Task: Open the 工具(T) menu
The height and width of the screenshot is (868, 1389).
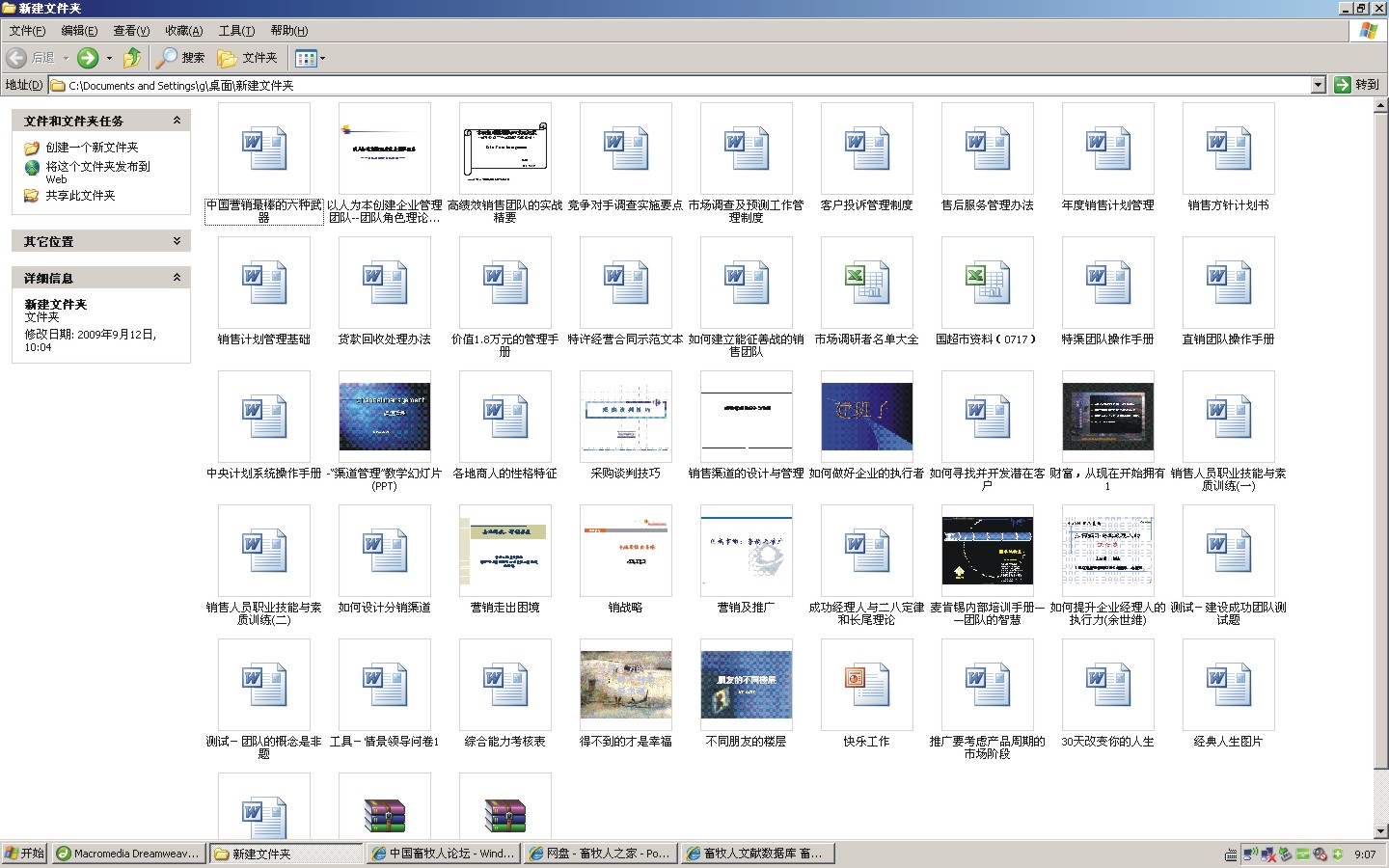Action: 236,31
